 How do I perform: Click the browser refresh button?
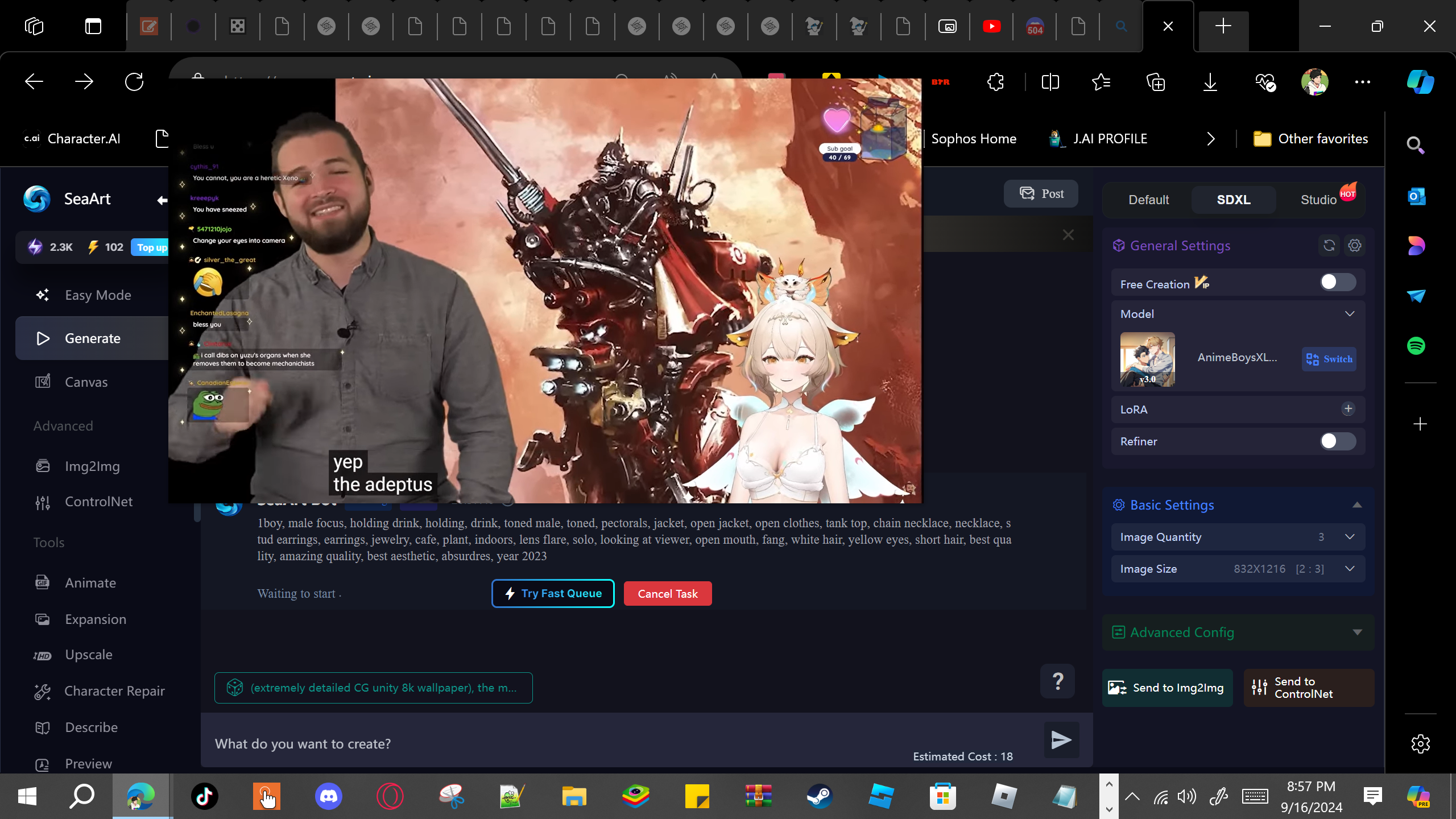click(134, 82)
